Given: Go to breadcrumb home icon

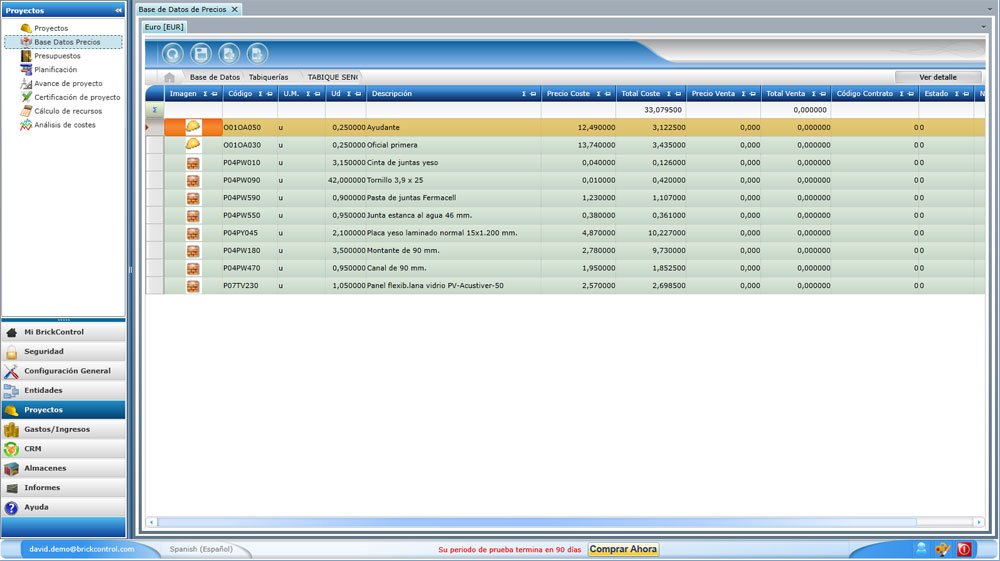Looking at the screenshot, I should click(169, 77).
